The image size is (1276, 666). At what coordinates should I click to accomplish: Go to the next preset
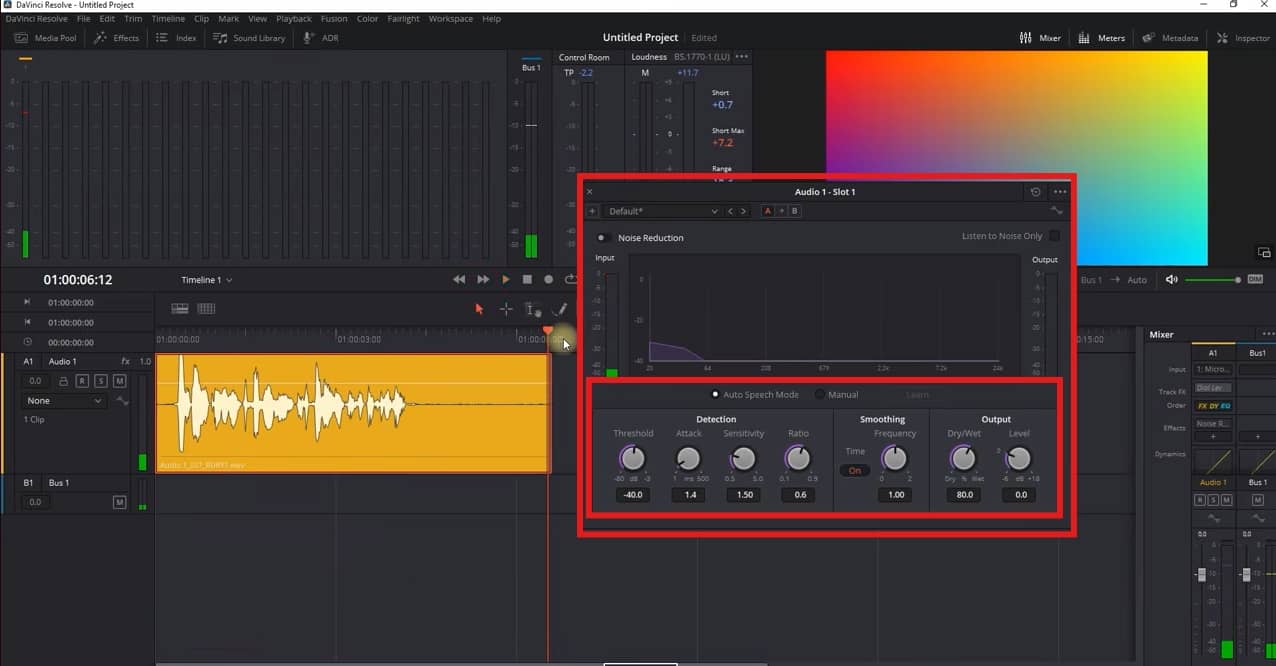click(x=743, y=211)
